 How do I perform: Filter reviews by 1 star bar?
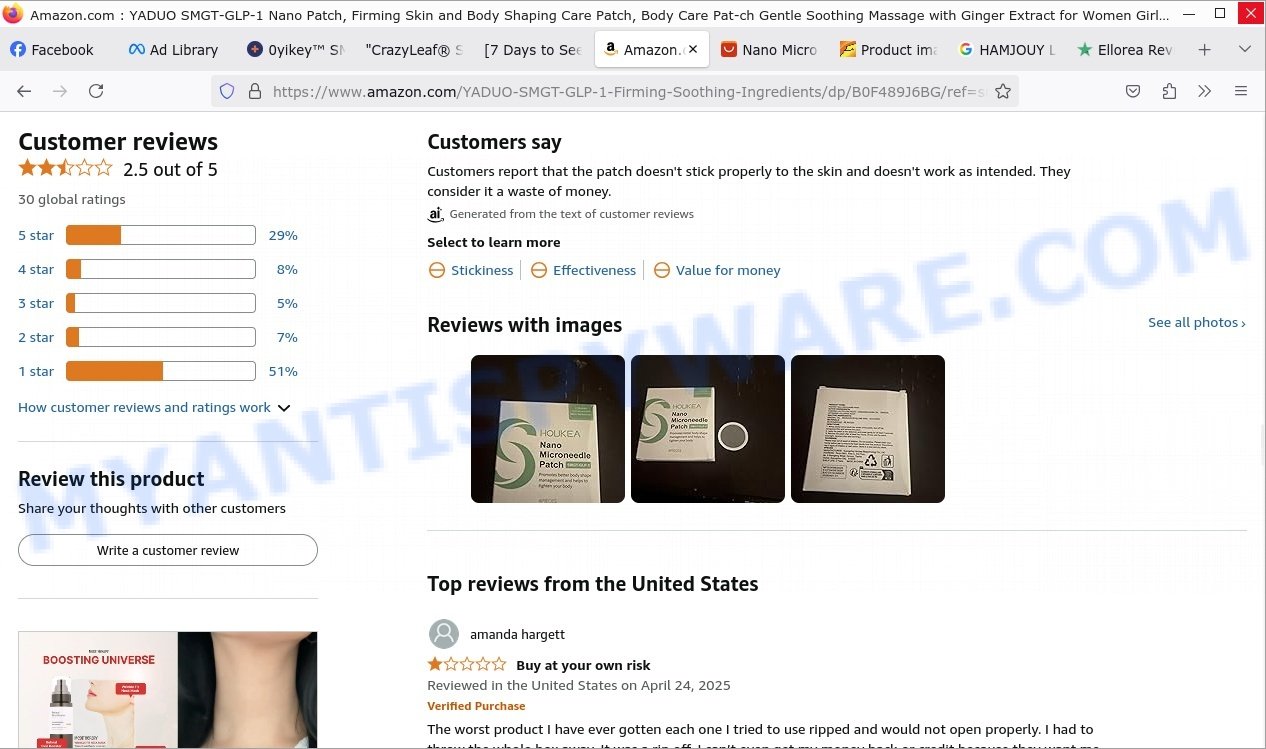coord(158,371)
